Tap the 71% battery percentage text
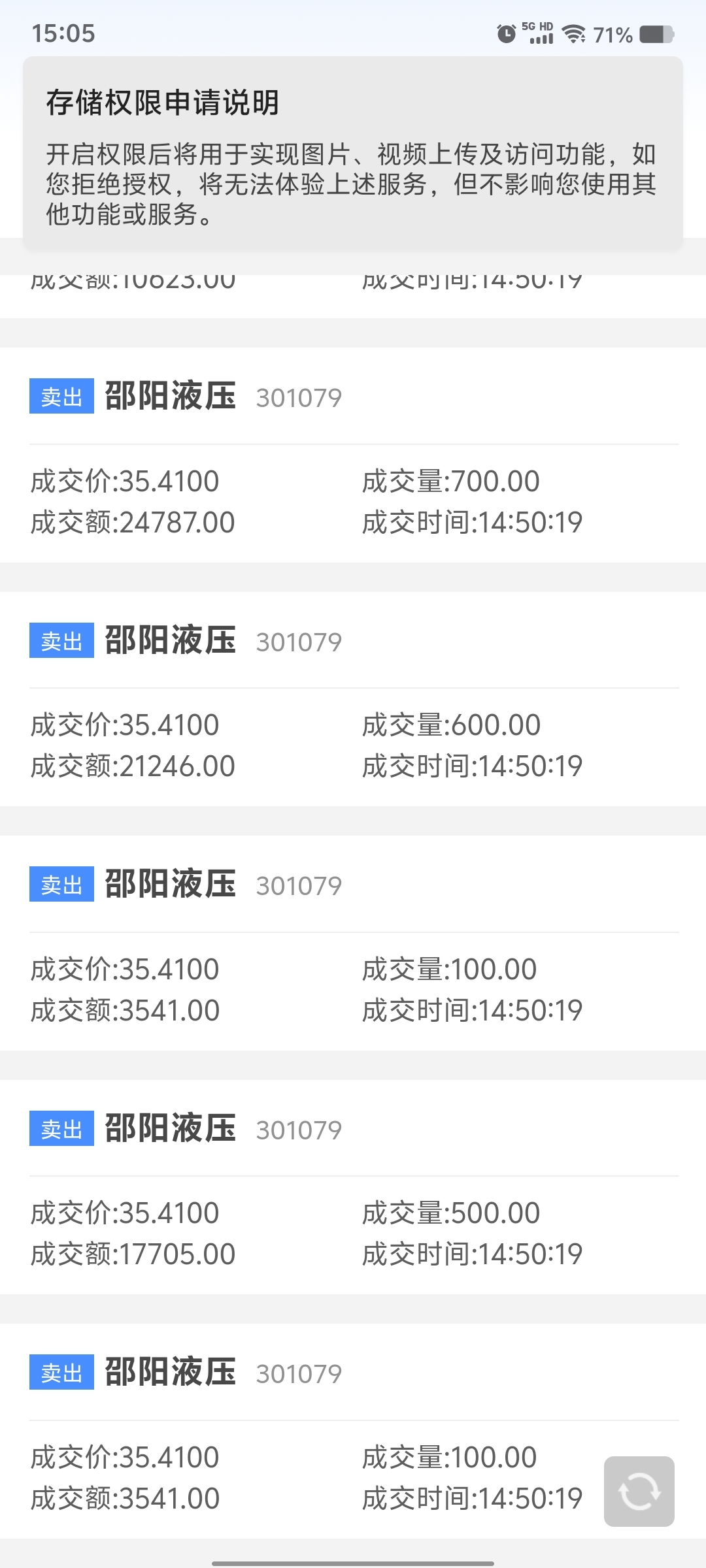Image resolution: width=706 pixels, height=1568 pixels. coord(613,35)
